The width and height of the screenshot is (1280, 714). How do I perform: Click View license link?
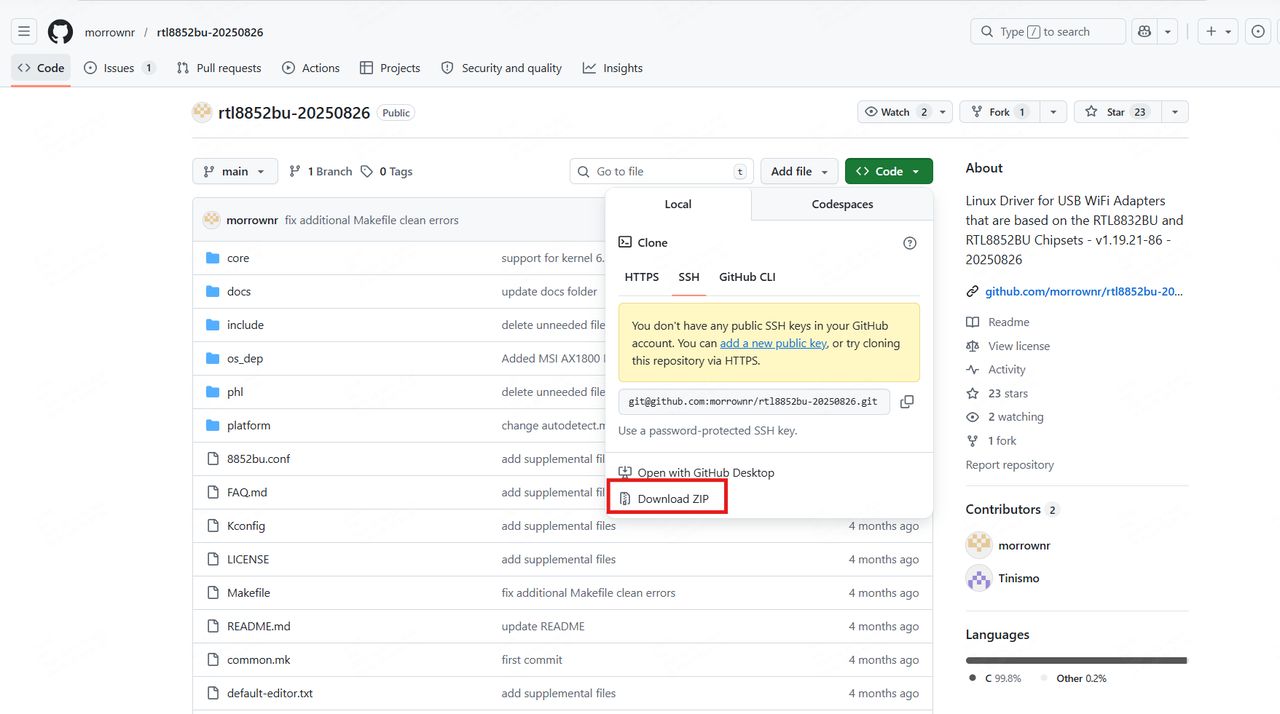[1019, 346]
